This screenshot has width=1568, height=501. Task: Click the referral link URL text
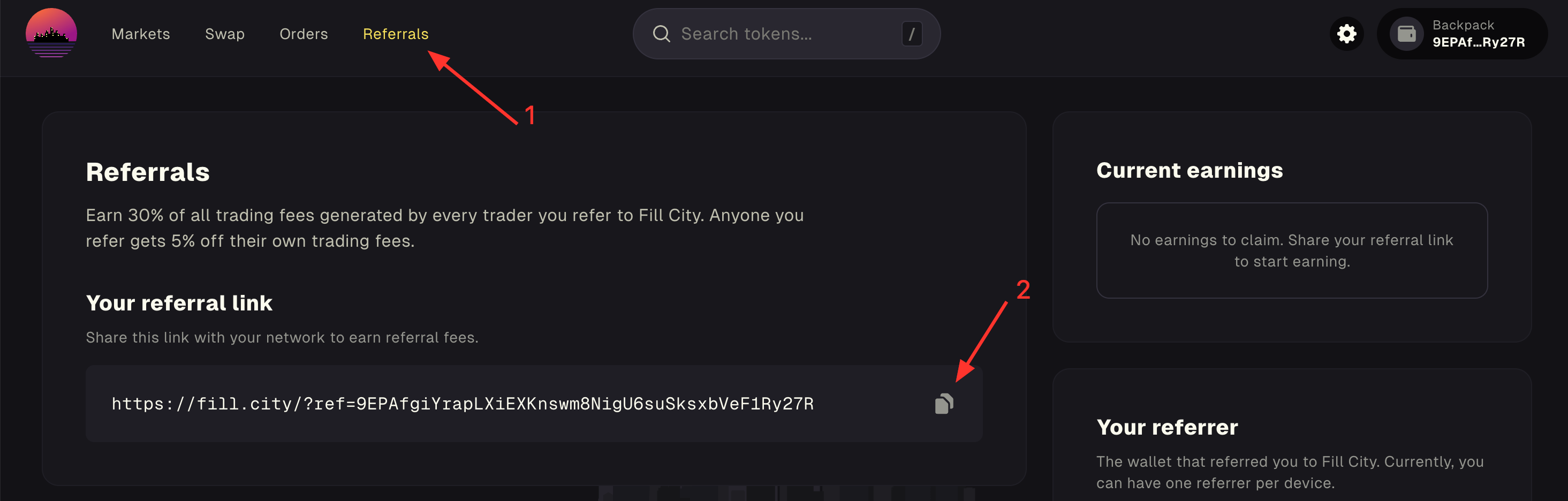tap(463, 404)
